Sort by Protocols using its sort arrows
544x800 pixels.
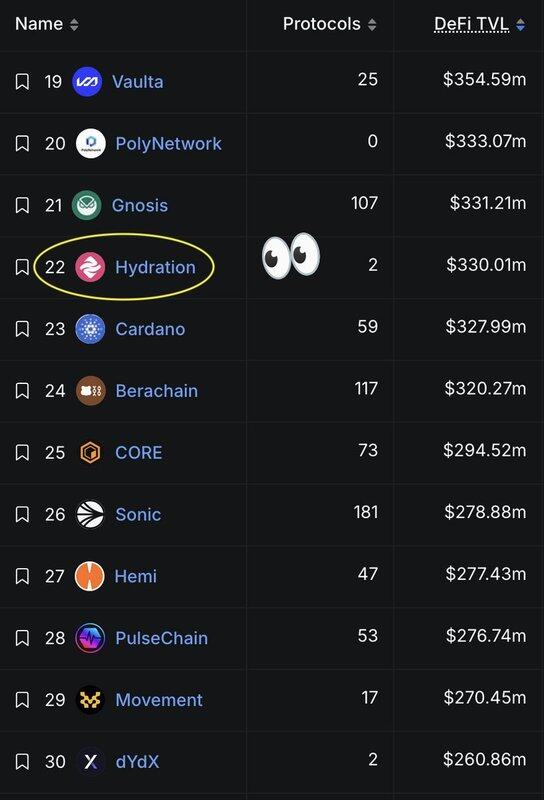point(372,24)
